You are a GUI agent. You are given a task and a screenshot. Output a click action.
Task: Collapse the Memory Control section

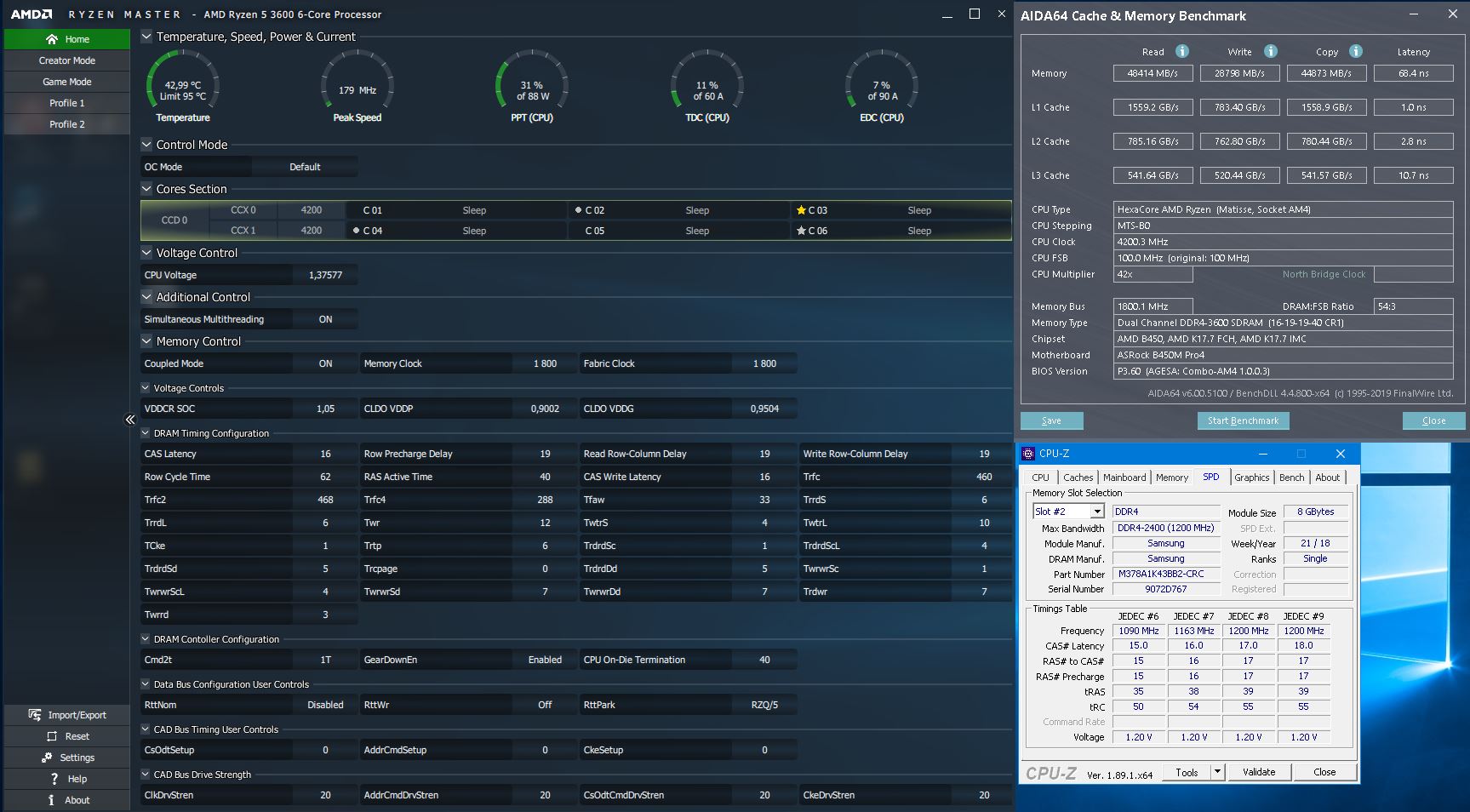(x=146, y=341)
